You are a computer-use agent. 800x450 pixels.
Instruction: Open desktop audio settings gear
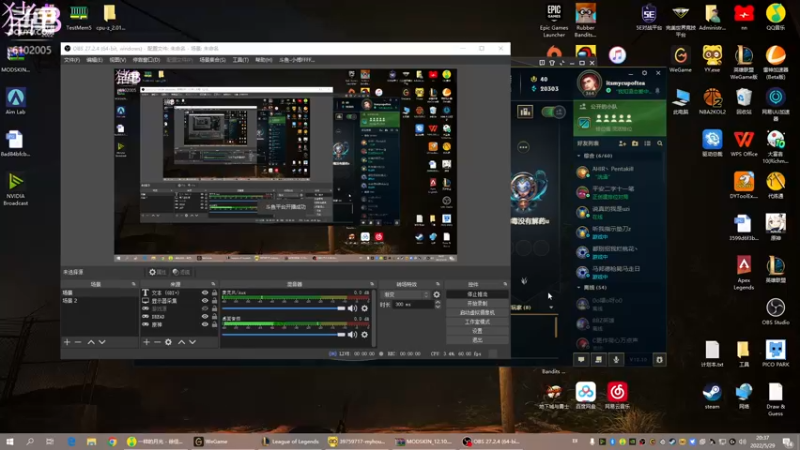point(365,335)
